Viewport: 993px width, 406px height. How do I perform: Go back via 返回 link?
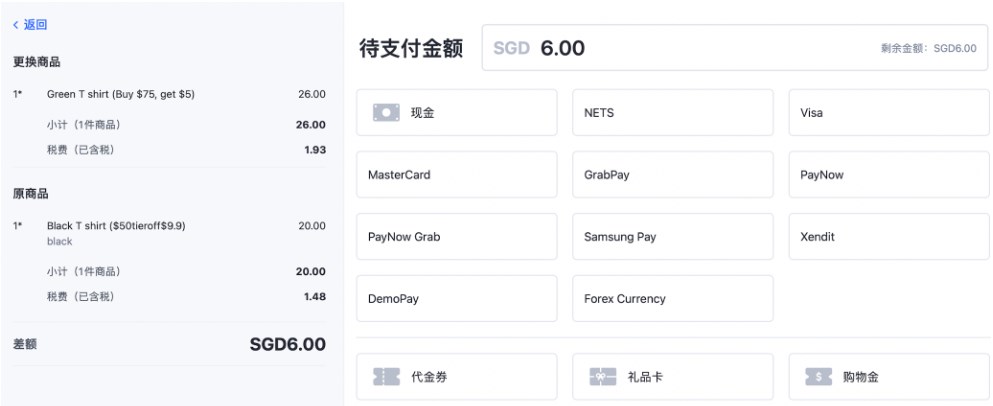[35, 25]
